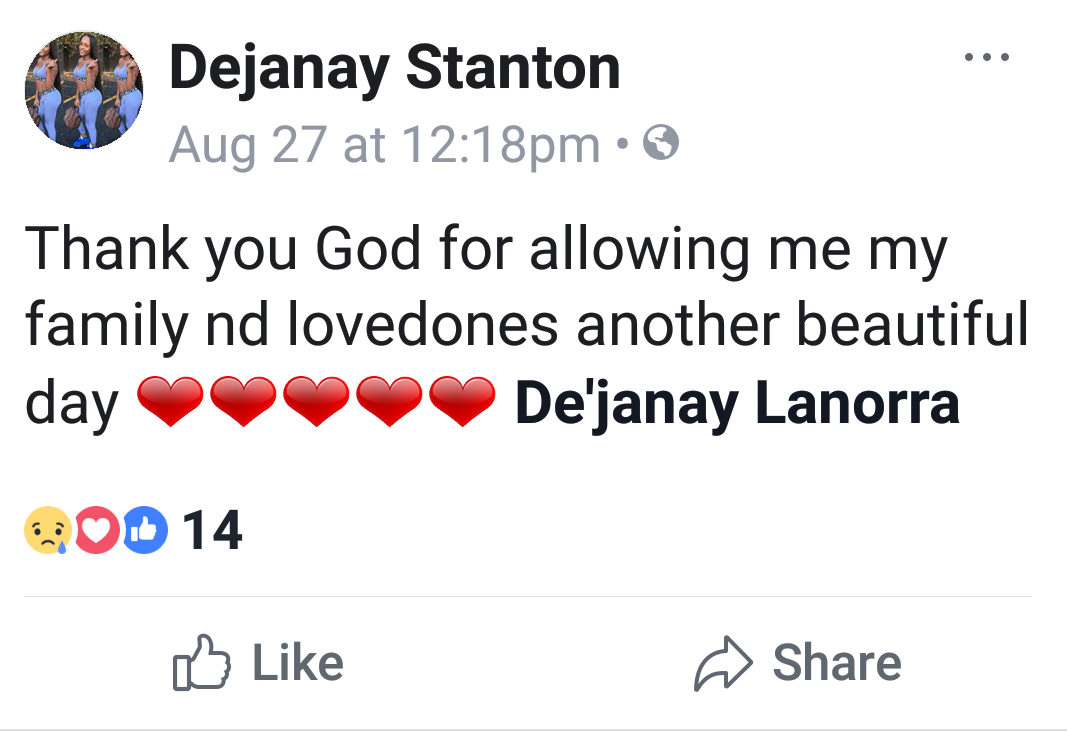Click the fourth red heart emoji
The height and width of the screenshot is (731, 1067).
pyautogui.click(x=390, y=403)
